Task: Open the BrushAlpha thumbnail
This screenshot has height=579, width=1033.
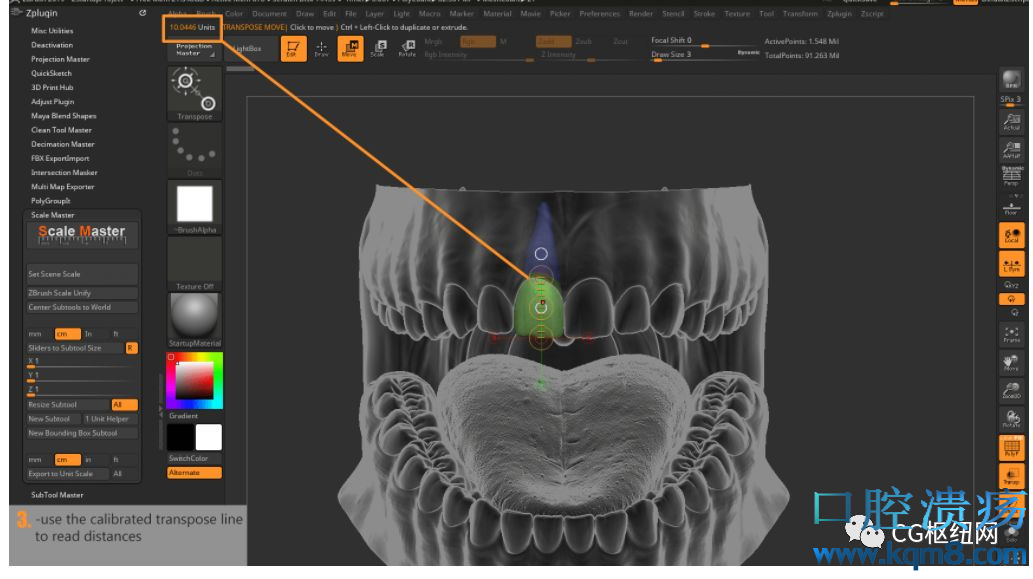Action: tap(195, 207)
